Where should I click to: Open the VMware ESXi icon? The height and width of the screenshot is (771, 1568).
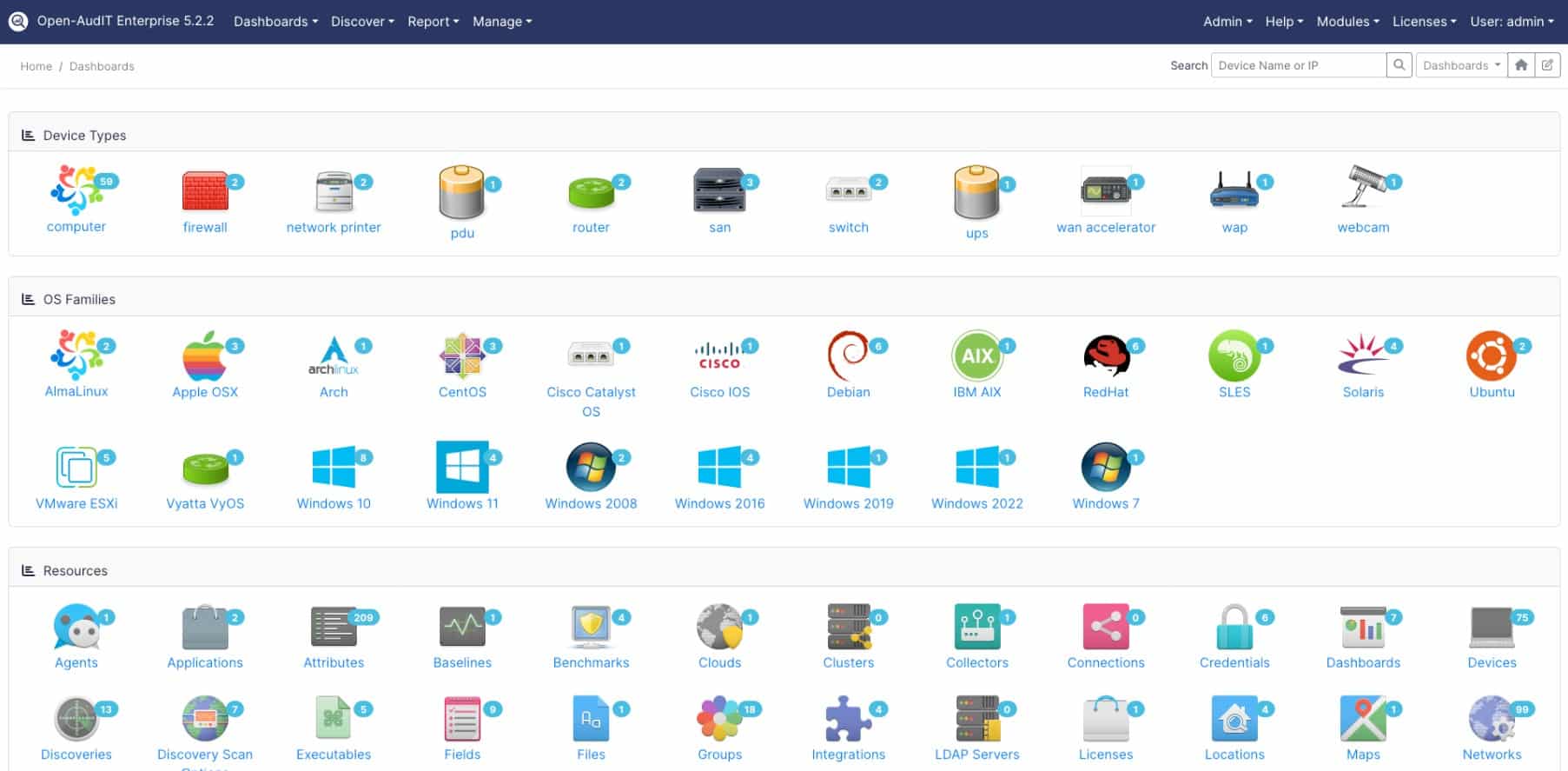76,468
